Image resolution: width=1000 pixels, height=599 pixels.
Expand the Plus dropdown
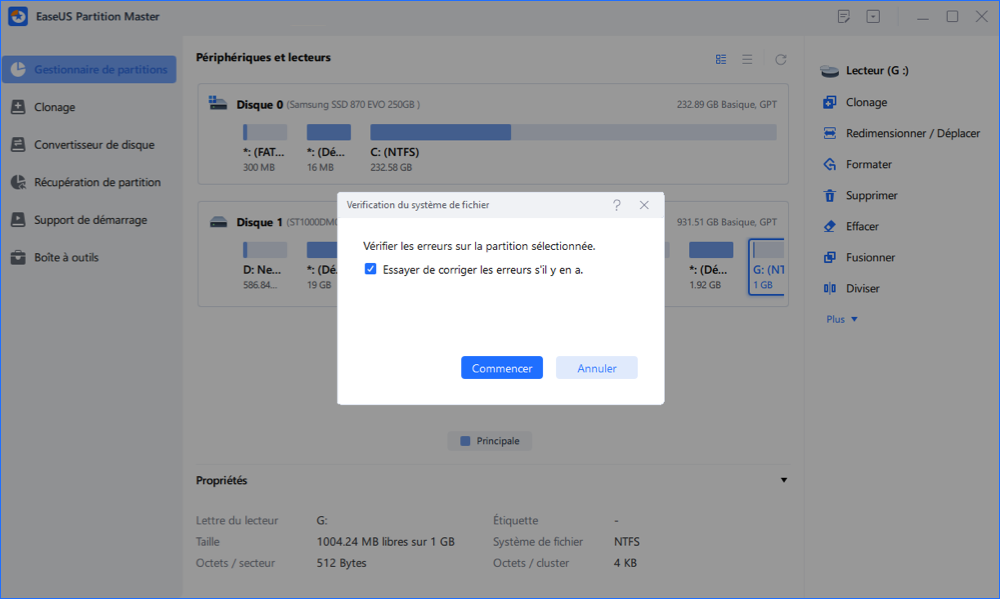point(842,319)
